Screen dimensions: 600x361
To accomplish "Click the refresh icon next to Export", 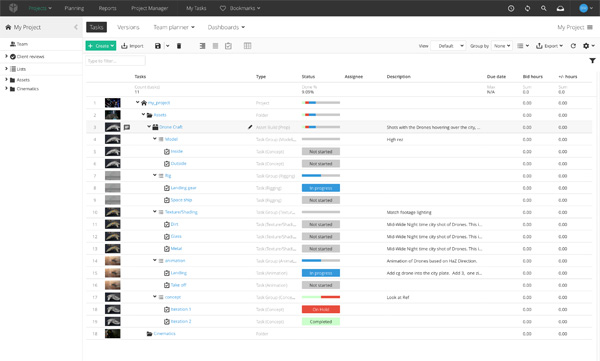I will coord(573,46).
